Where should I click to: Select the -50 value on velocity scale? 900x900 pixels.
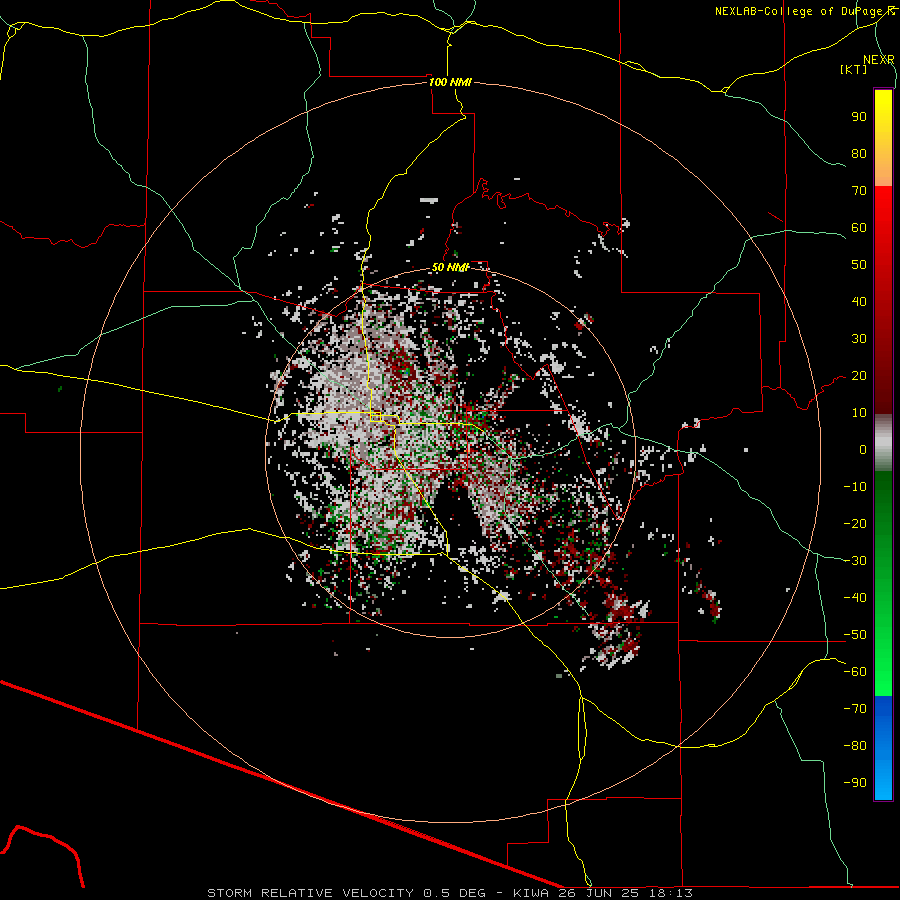click(x=855, y=635)
